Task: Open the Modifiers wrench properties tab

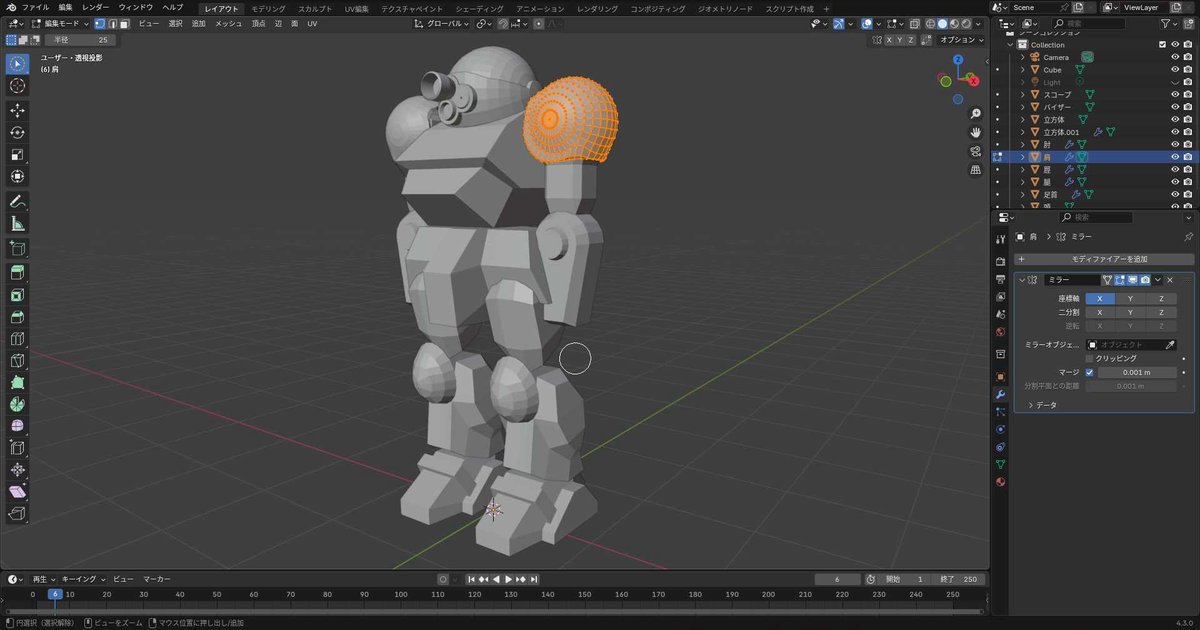Action: pos(1000,394)
